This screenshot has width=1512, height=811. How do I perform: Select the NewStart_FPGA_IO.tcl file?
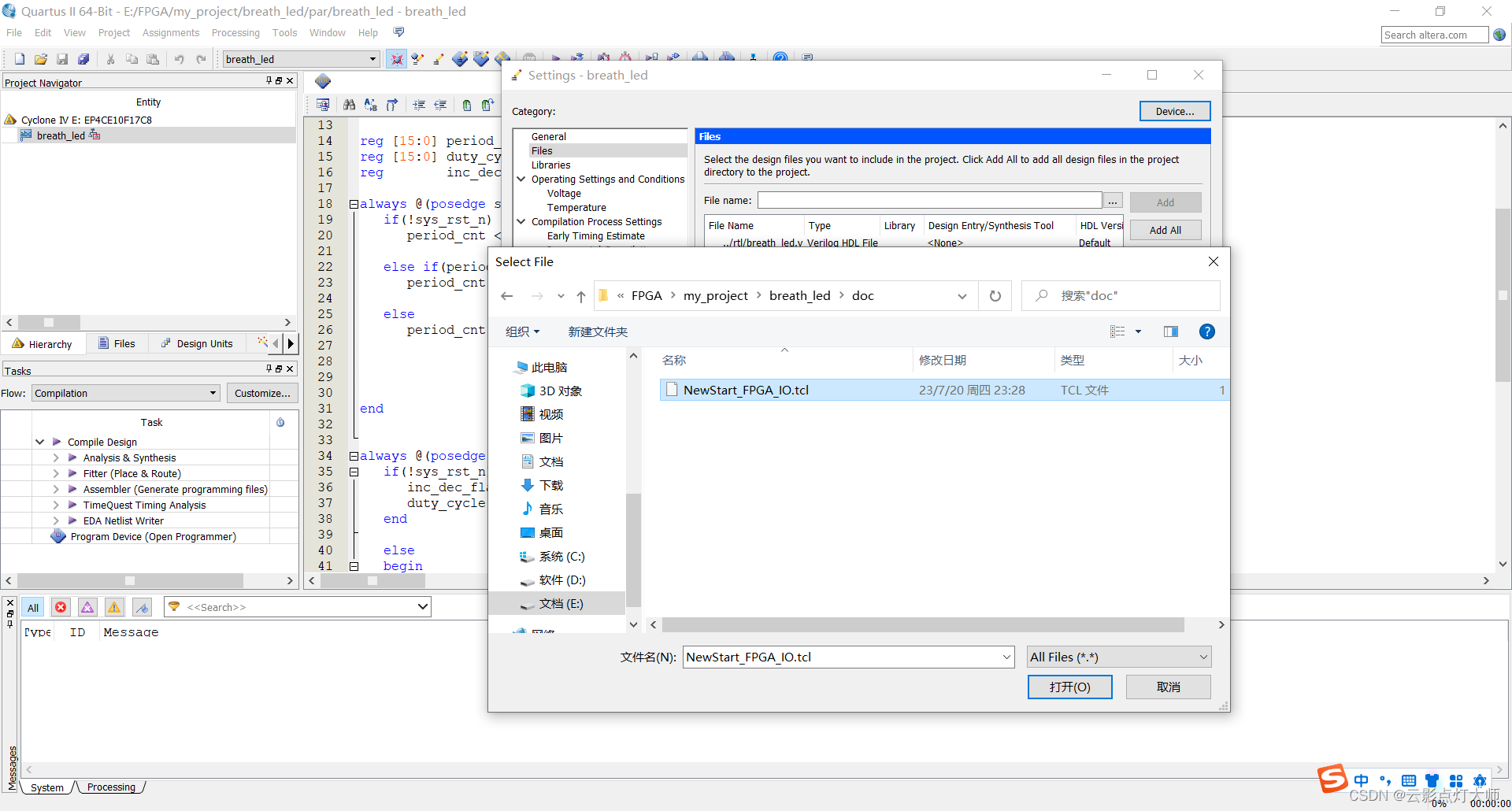943,390
